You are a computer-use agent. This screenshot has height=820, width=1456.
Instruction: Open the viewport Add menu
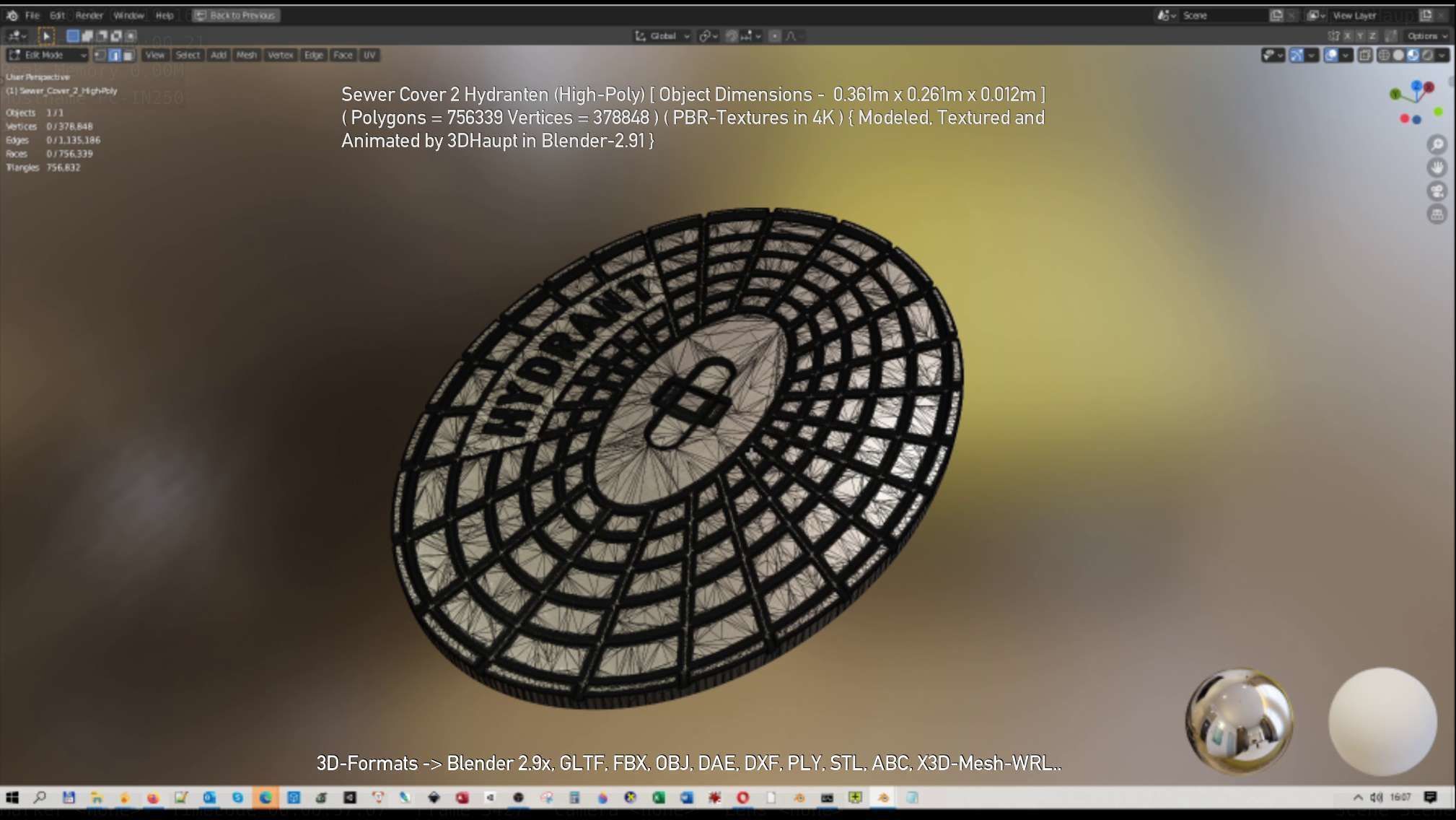pyautogui.click(x=219, y=55)
